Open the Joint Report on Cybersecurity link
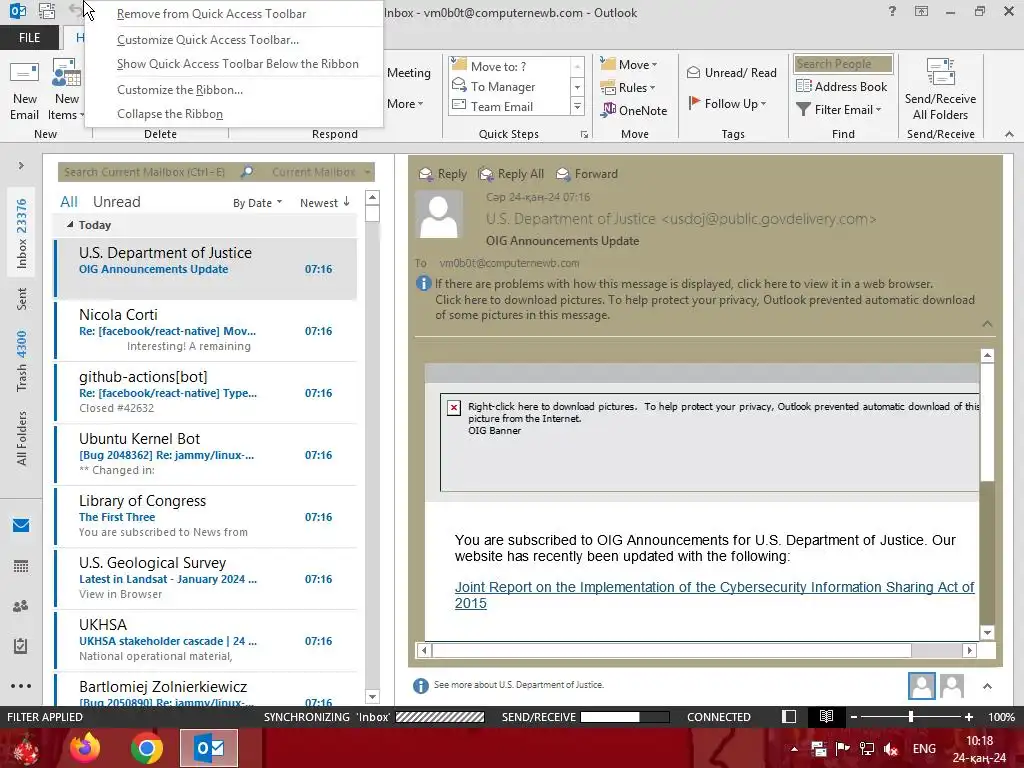Image resolution: width=1024 pixels, height=768 pixels. coord(714,595)
